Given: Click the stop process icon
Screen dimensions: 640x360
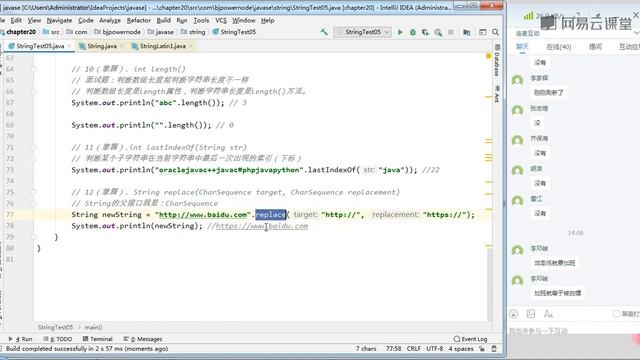Looking at the screenshot, I should tap(451, 32).
